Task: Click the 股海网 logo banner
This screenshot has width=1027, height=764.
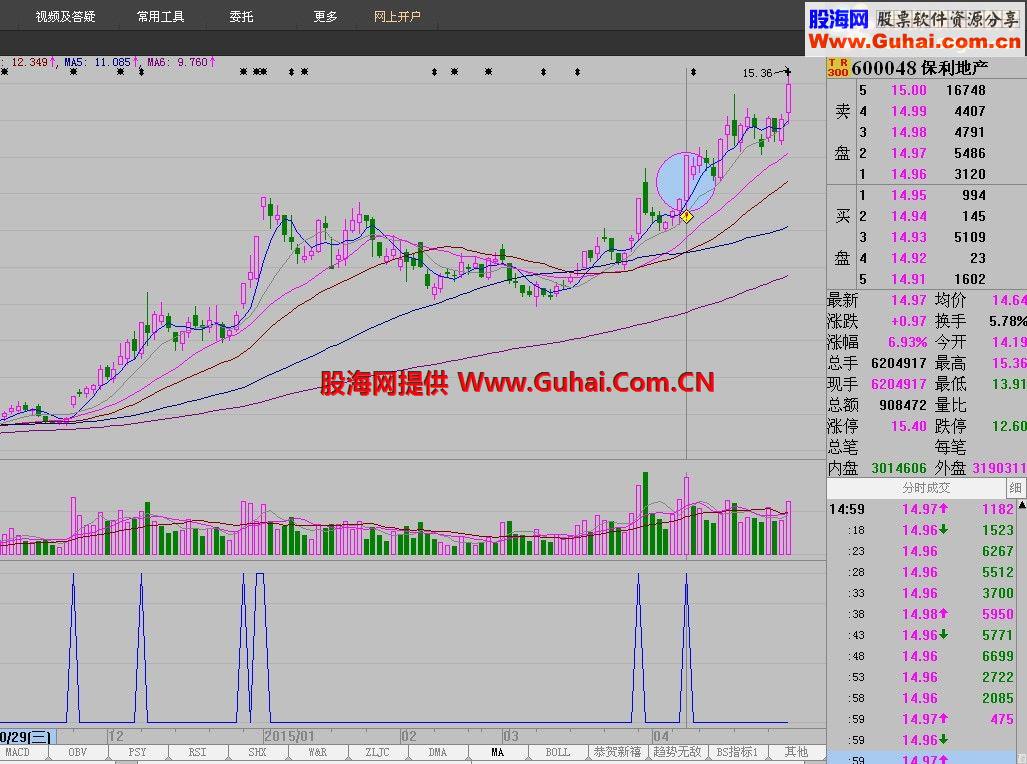Action: pyautogui.click(x=915, y=29)
